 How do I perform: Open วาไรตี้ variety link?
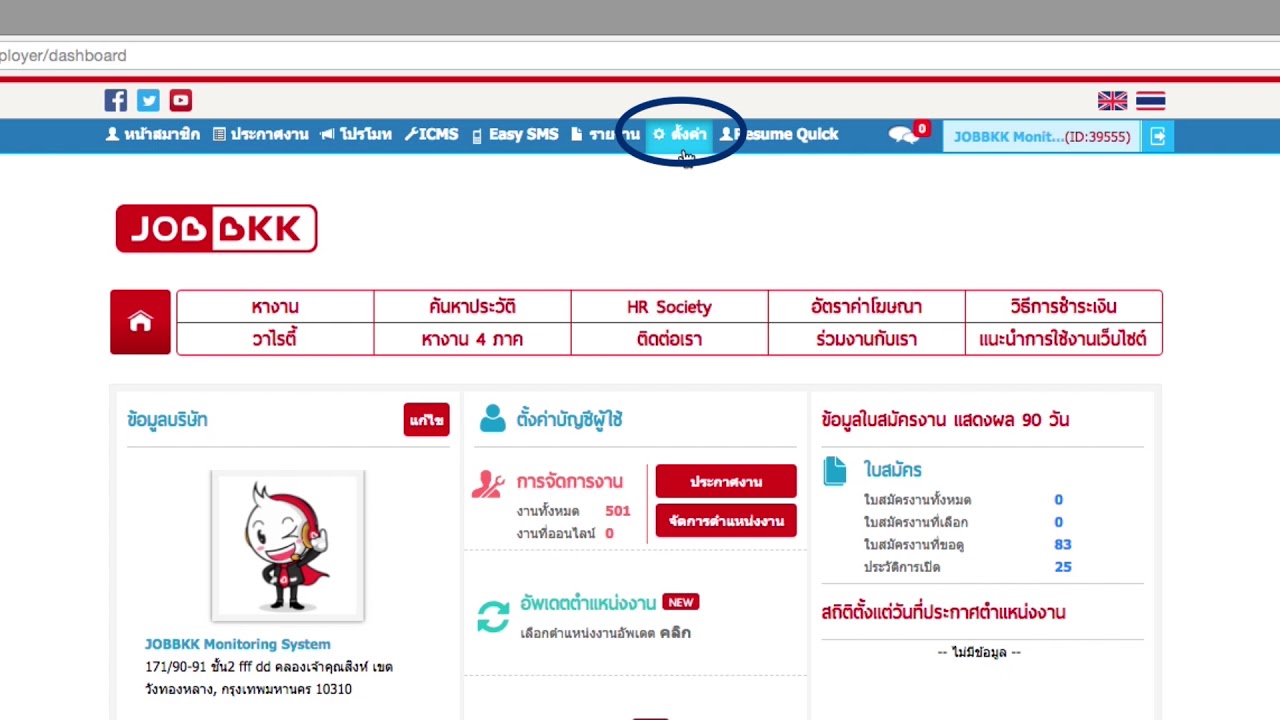(x=275, y=339)
